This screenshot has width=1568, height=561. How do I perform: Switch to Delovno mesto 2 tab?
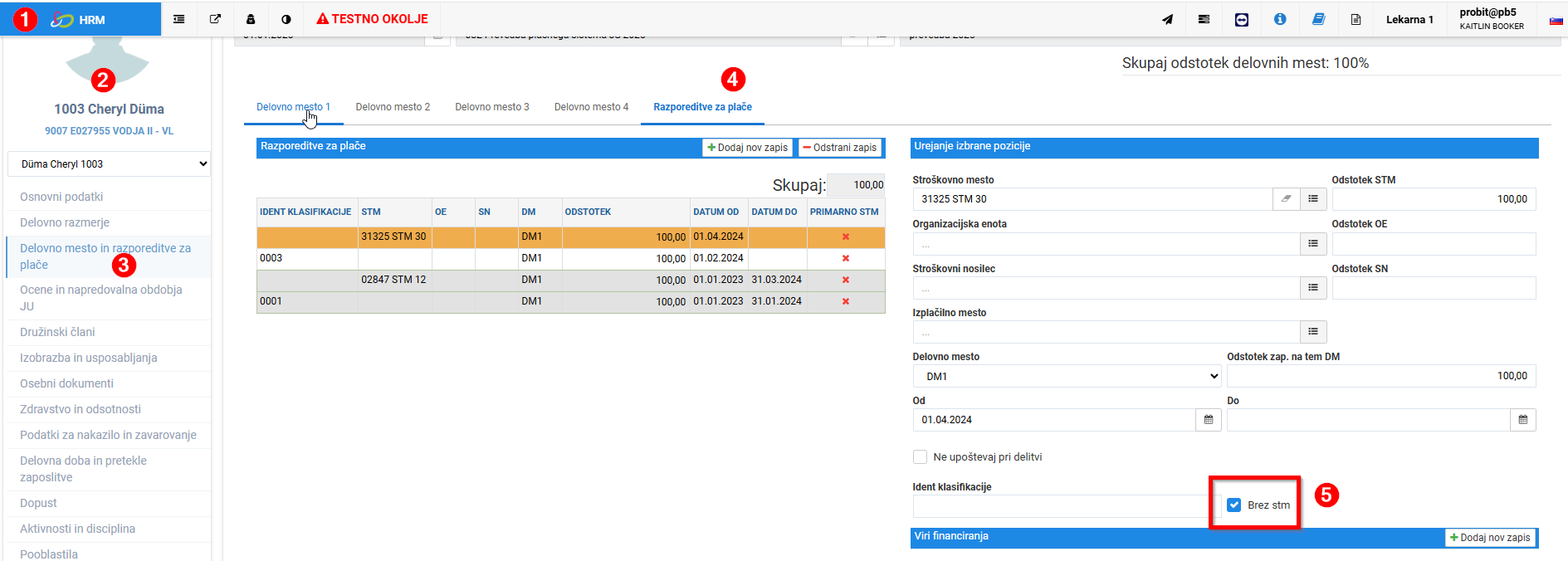393,107
